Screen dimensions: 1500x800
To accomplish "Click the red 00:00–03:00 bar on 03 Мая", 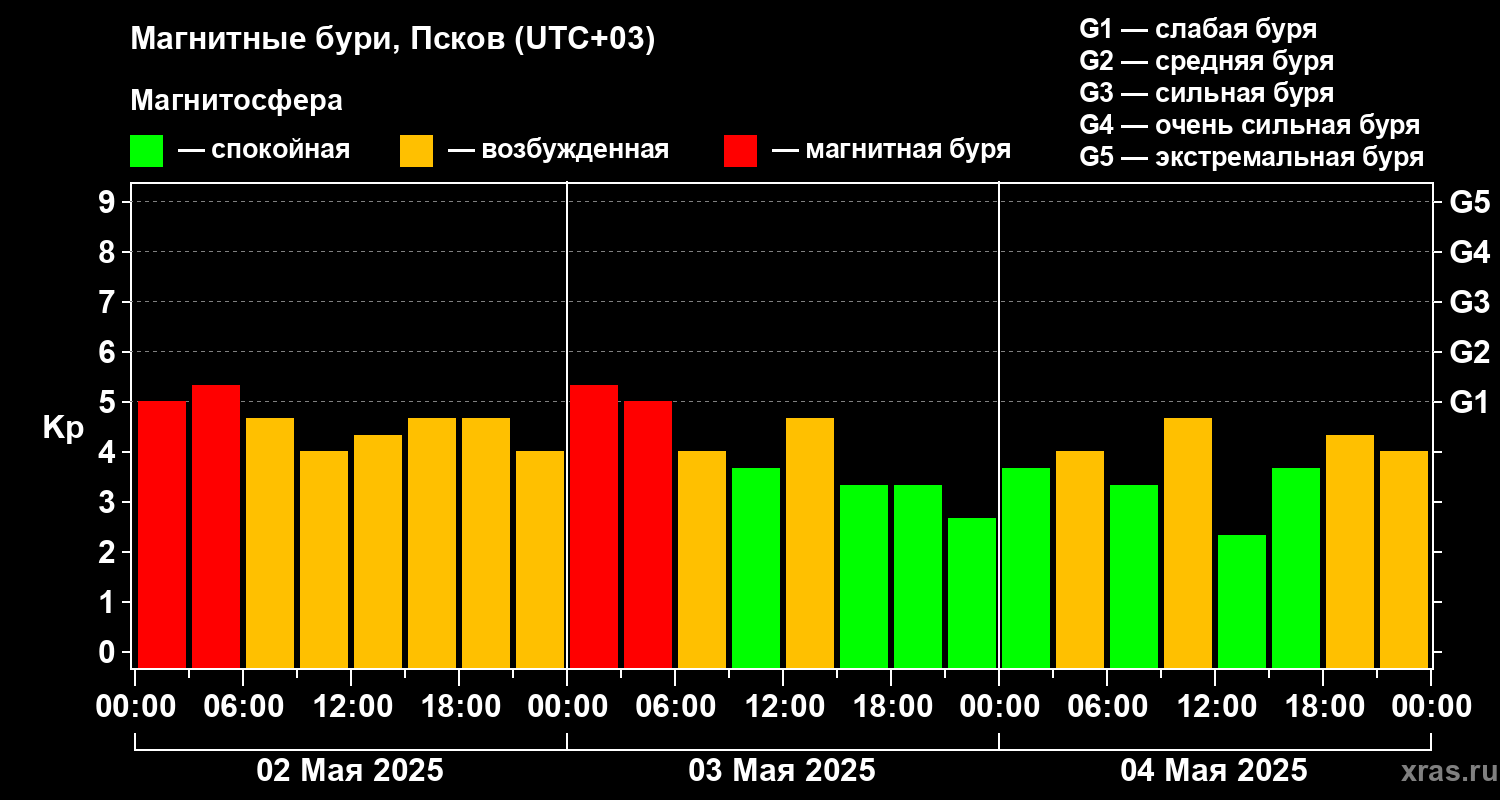I will pos(594,526).
